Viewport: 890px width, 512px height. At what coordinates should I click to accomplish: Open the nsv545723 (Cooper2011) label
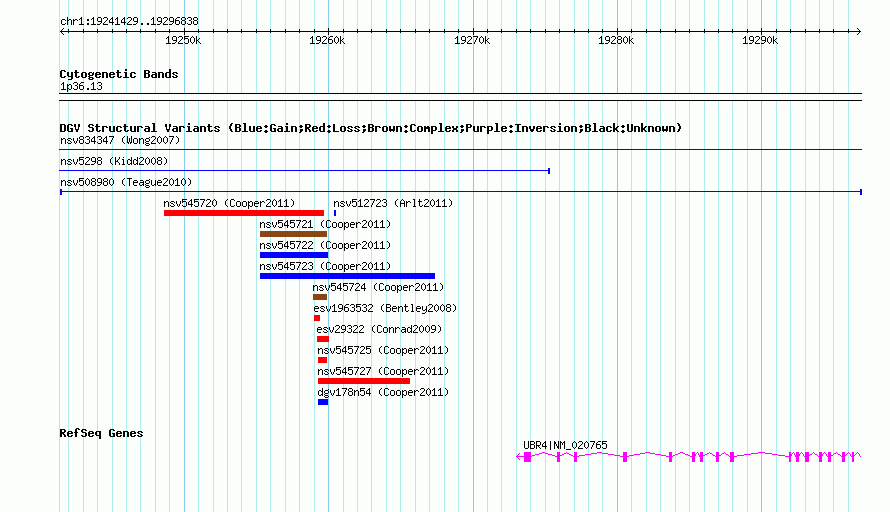point(325,266)
